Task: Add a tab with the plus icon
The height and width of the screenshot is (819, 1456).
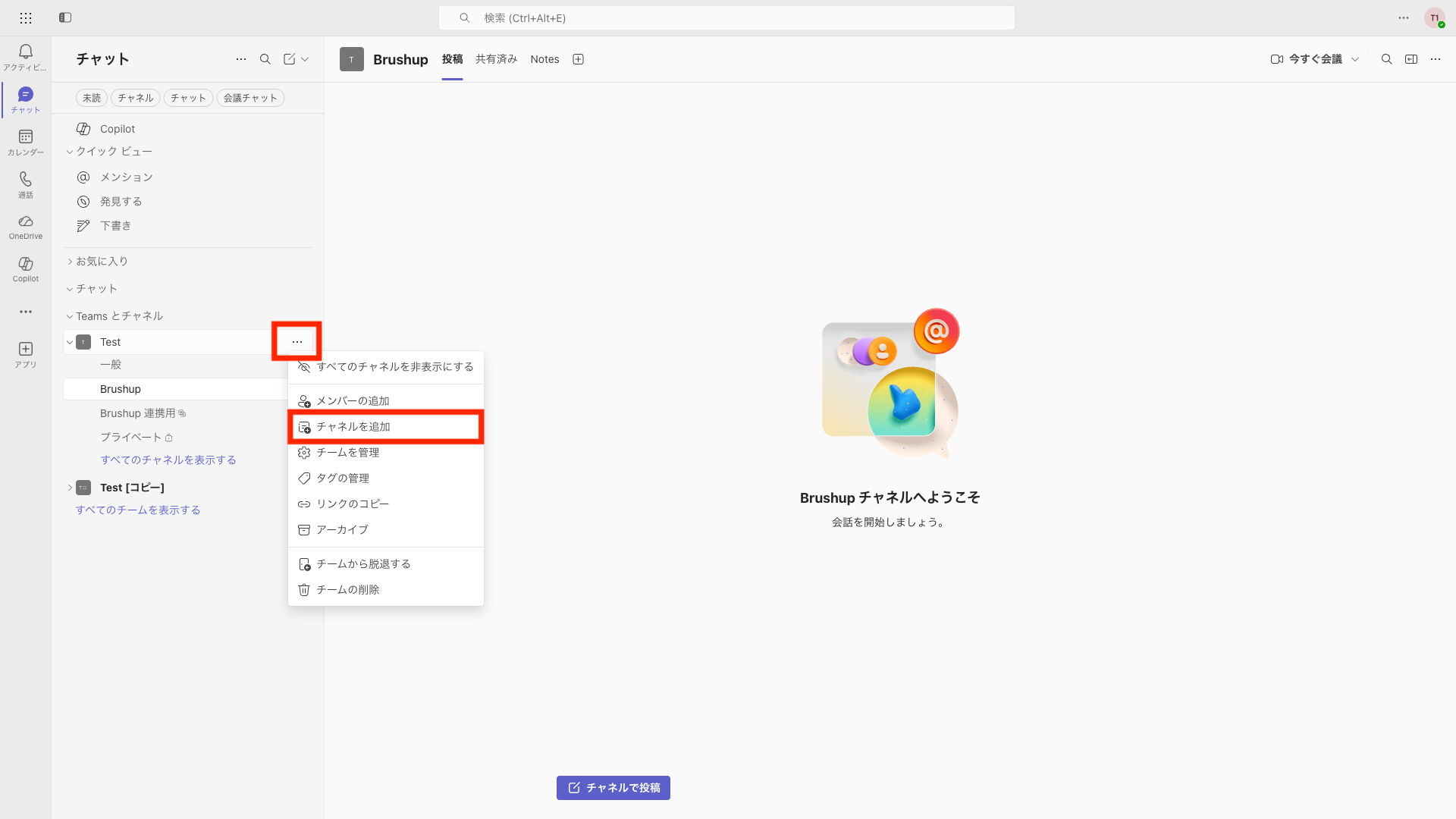Action: pos(578,59)
